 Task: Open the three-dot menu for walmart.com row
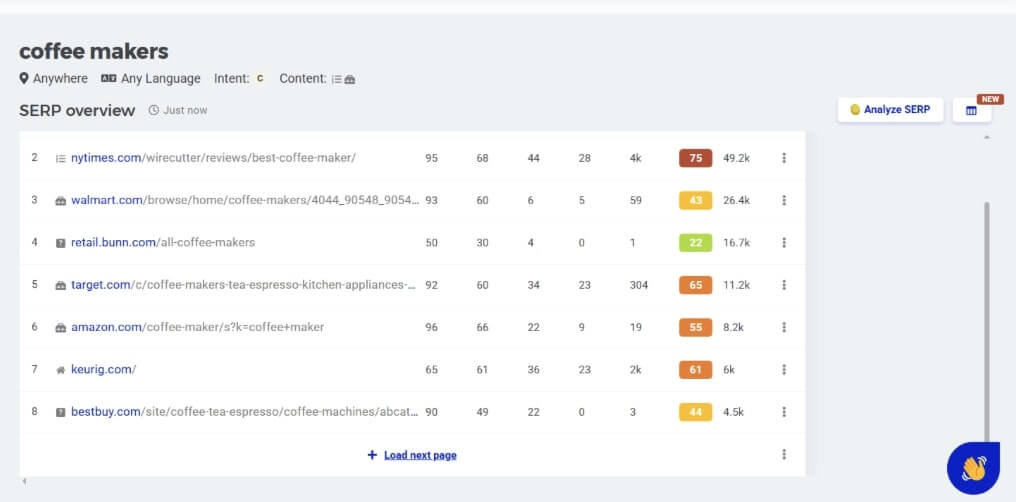(x=784, y=200)
